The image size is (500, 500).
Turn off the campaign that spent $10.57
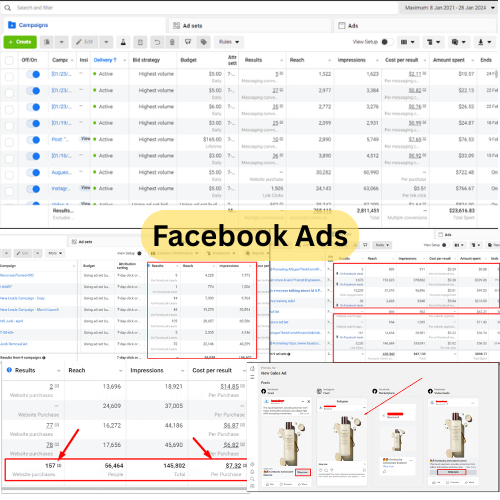pos(33,74)
